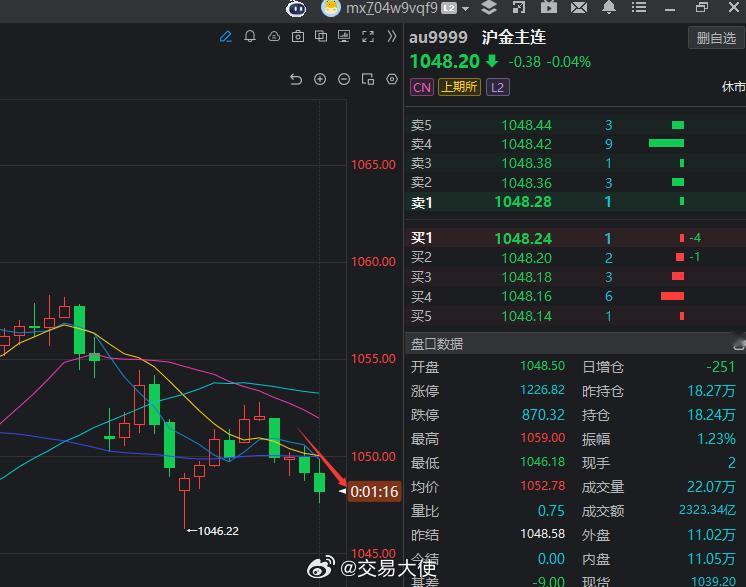Select the 卖3 ask price 1048.38
Image resolution: width=746 pixels, height=587 pixels.
pos(526,163)
